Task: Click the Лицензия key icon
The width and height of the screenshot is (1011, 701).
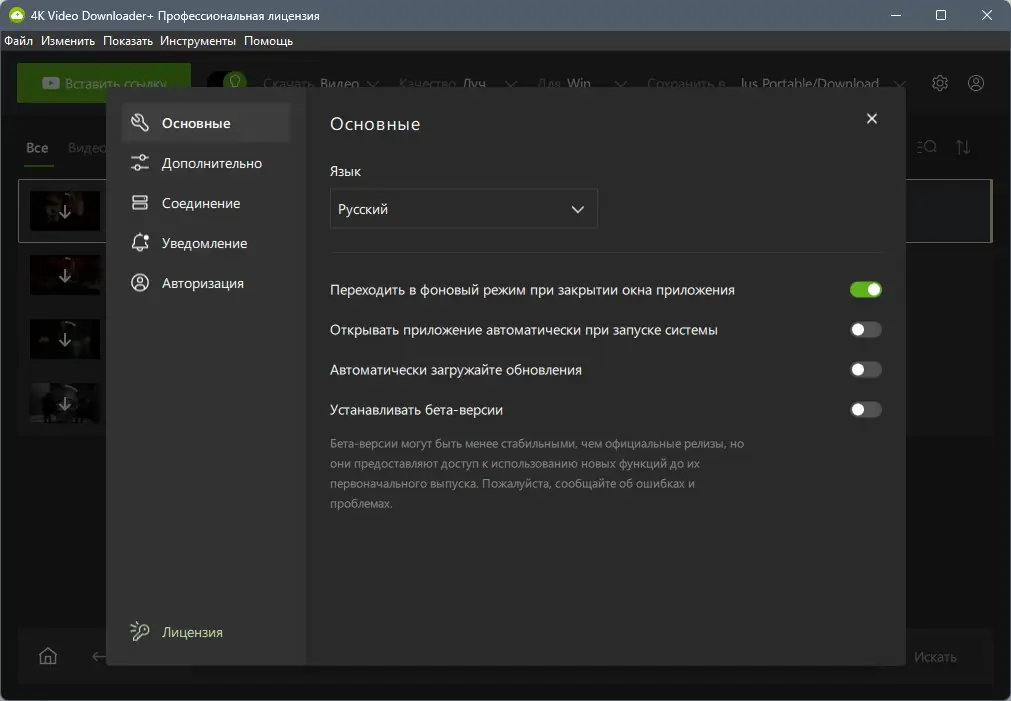Action: 138,632
